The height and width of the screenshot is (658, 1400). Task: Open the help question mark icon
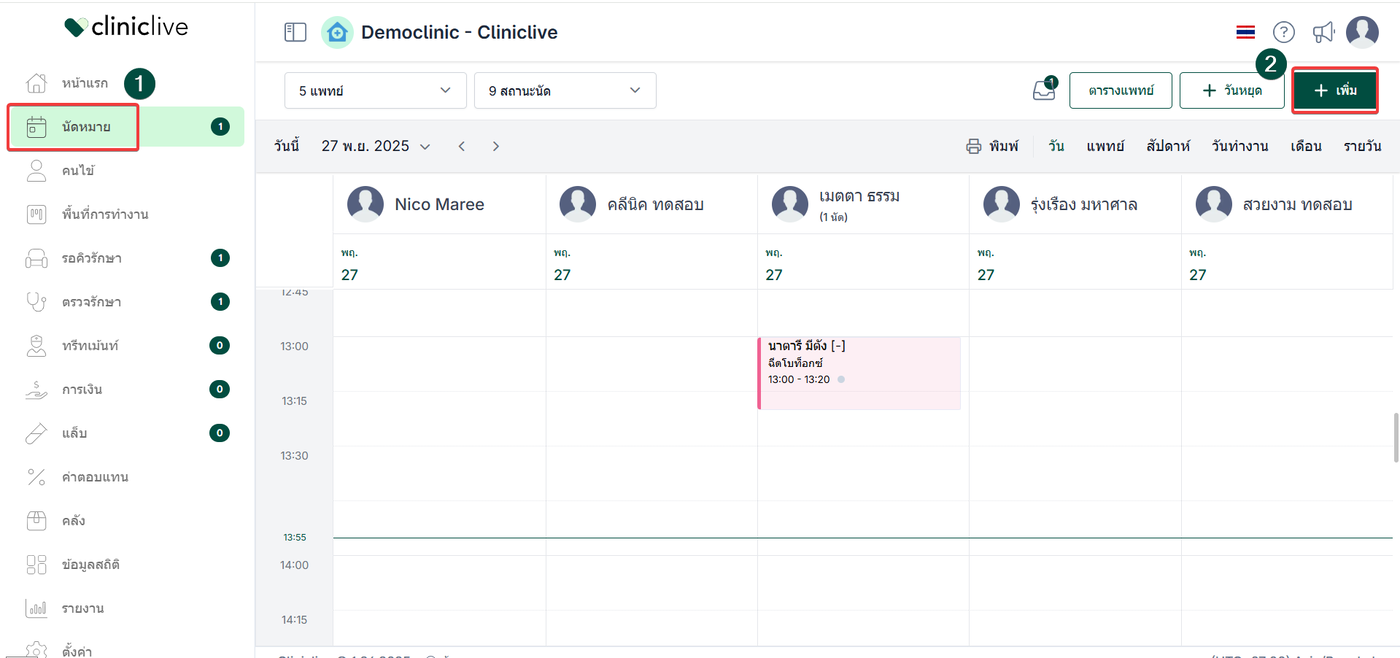tap(1283, 32)
